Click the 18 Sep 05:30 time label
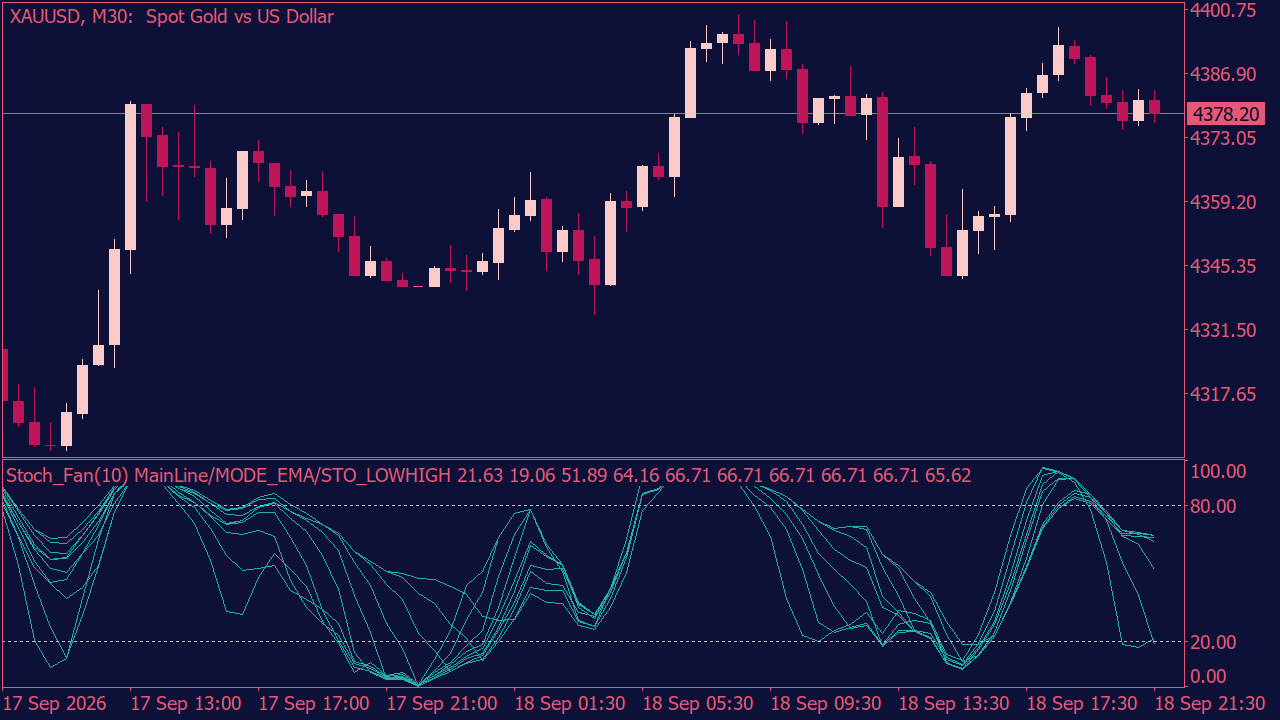 pyautogui.click(x=698, y=703)
